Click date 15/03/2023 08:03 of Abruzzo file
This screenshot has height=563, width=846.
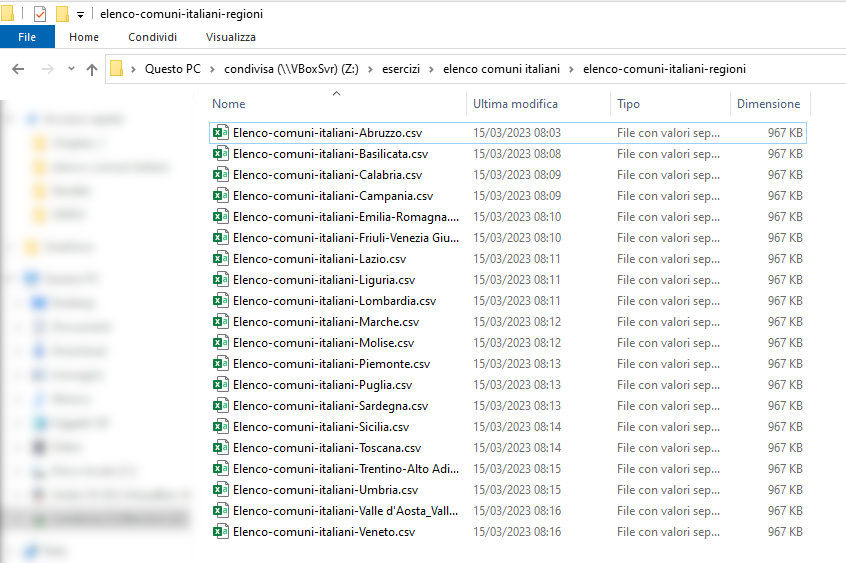pyautogui.click(x=517, y=133)
